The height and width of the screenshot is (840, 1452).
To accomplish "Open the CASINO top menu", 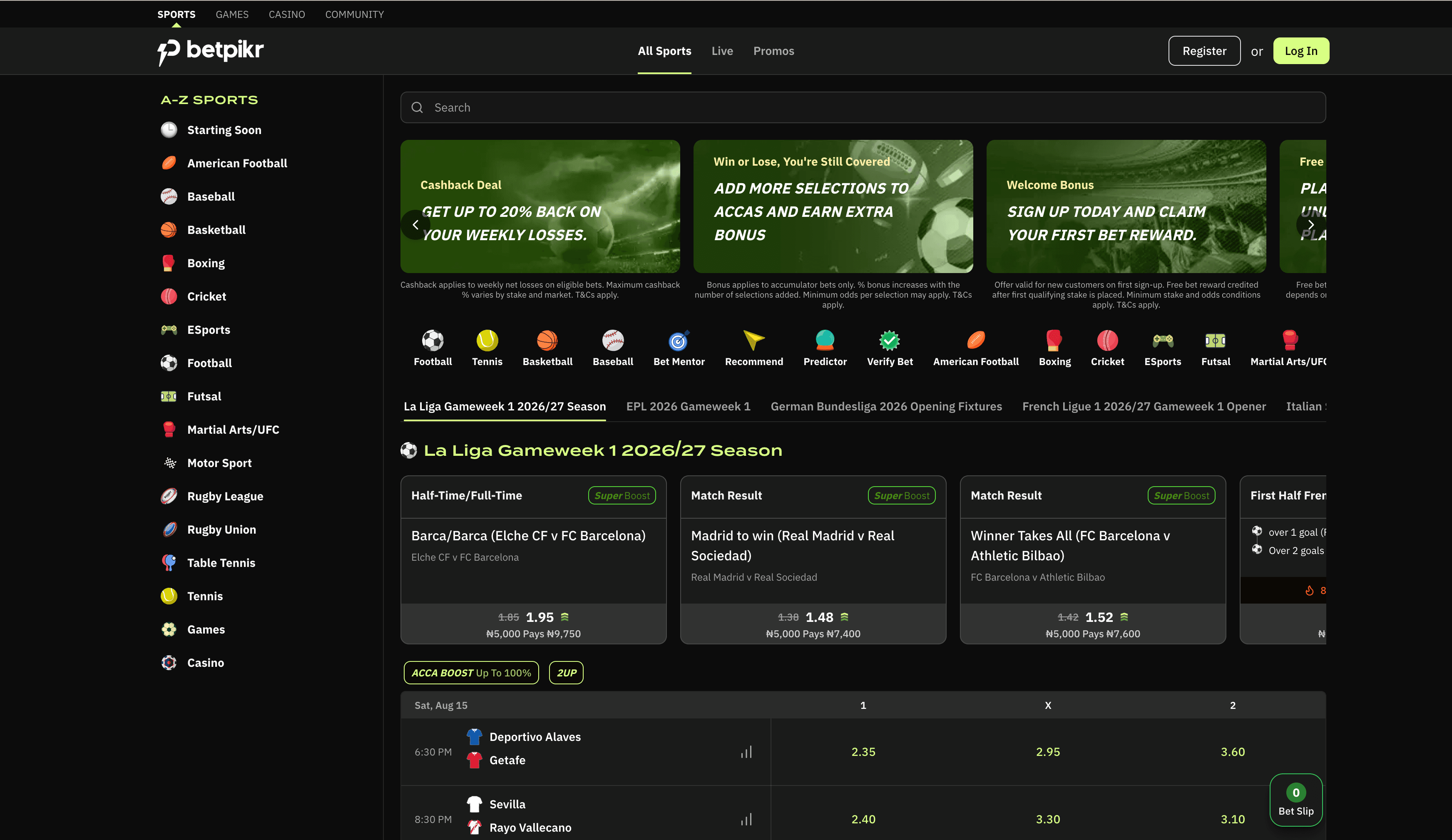I will coord(287,15).
